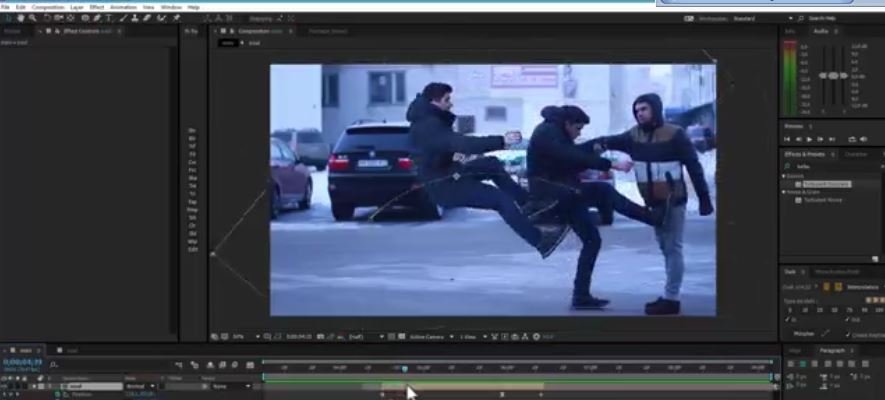Select the Clone Stamp tool
Viewport: 885px width, 400px height.
click(x=135, y=18)
